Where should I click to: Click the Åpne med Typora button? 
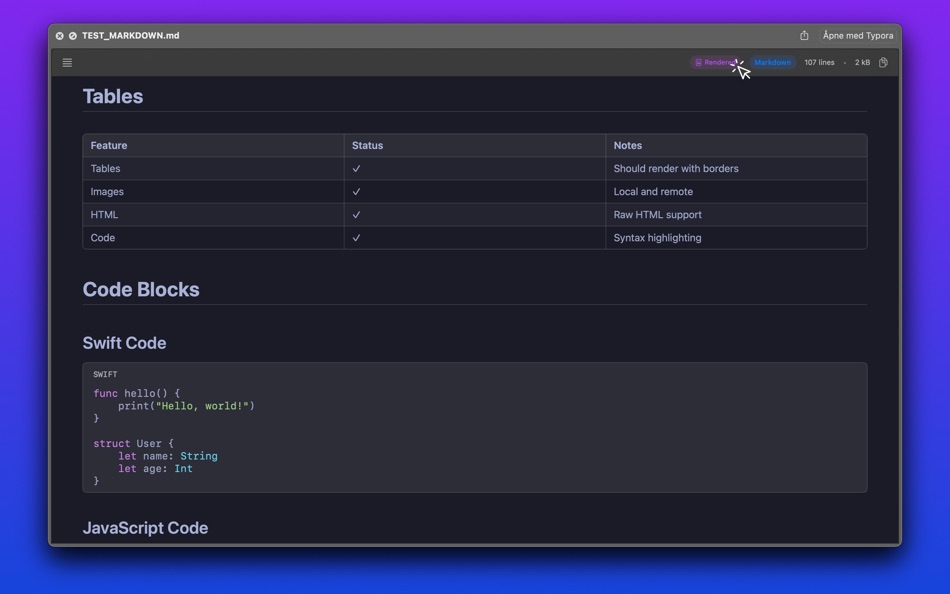(856, 35)
